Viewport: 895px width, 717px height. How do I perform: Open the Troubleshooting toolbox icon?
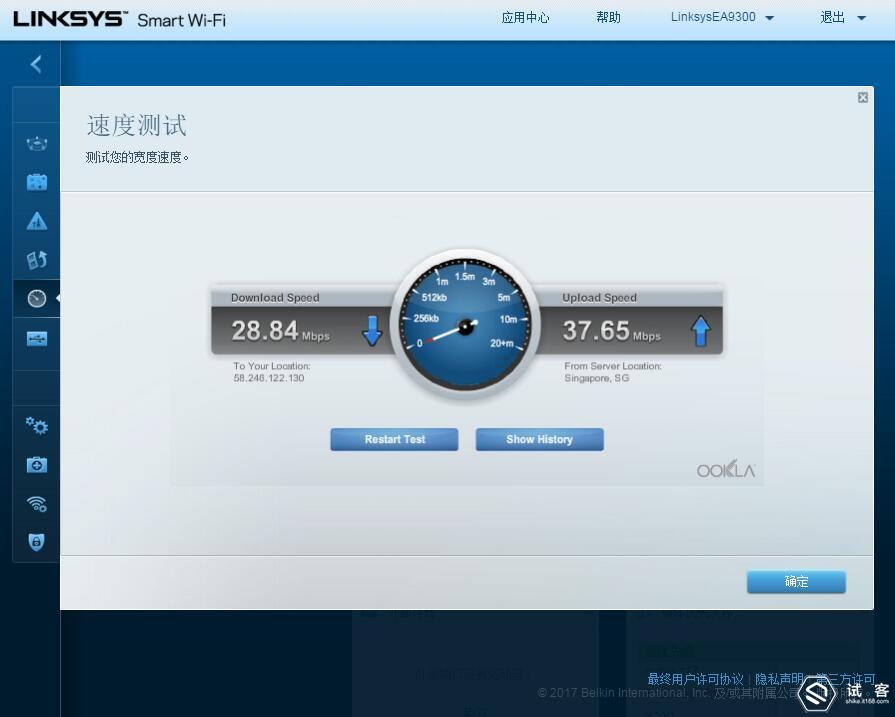tap(36, 464)
